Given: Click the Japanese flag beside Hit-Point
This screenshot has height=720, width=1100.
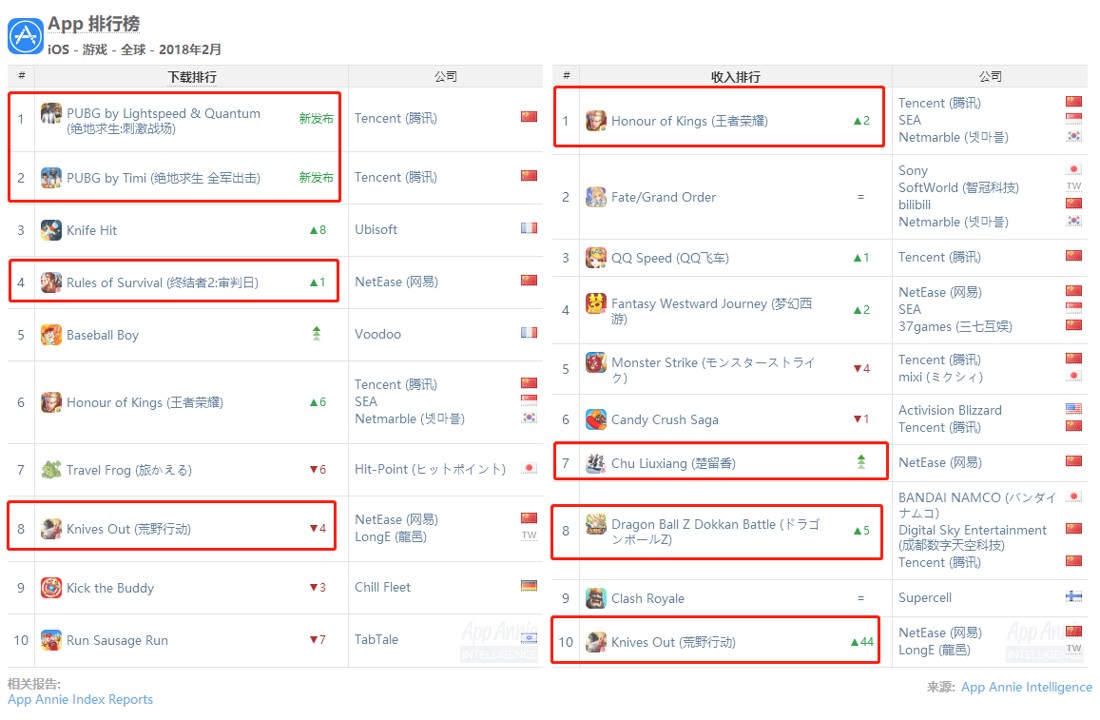Looking at the screenshot, I should [x=529, y=467].
